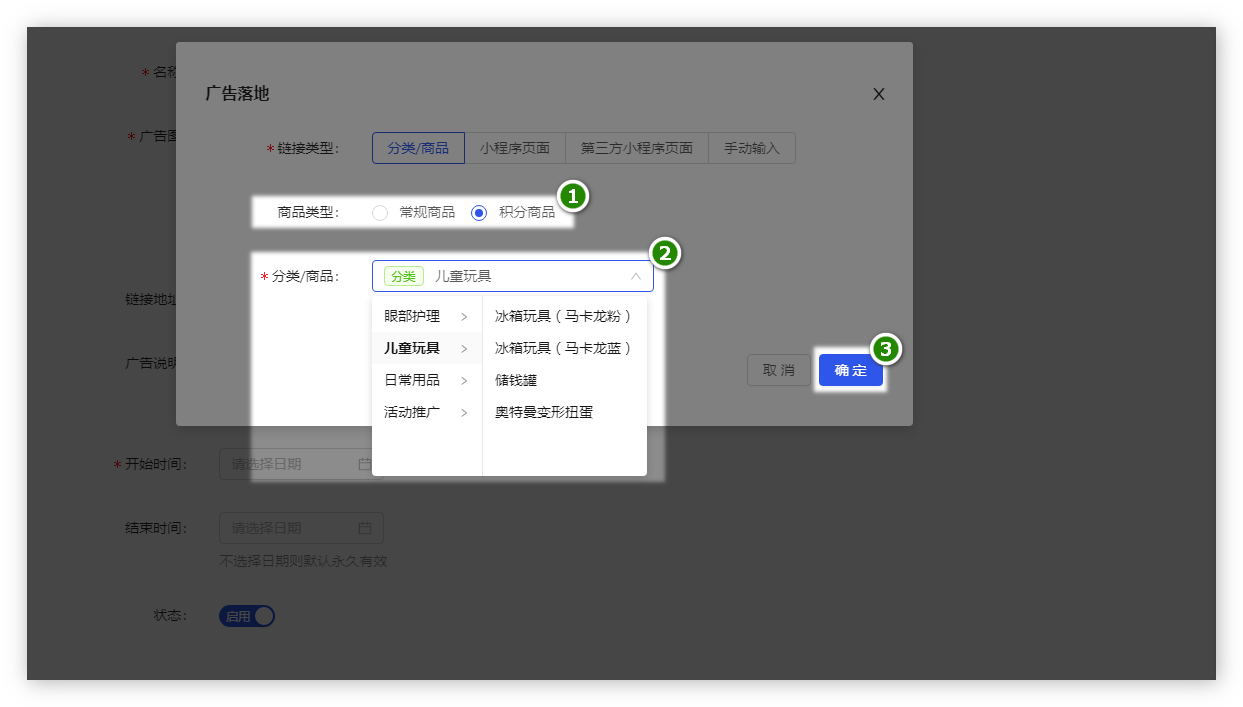Screen dimensions: 1243x707
Task: Switch to 小程序页面 link type
Action: pyautogui.click(x=514, y=148)
